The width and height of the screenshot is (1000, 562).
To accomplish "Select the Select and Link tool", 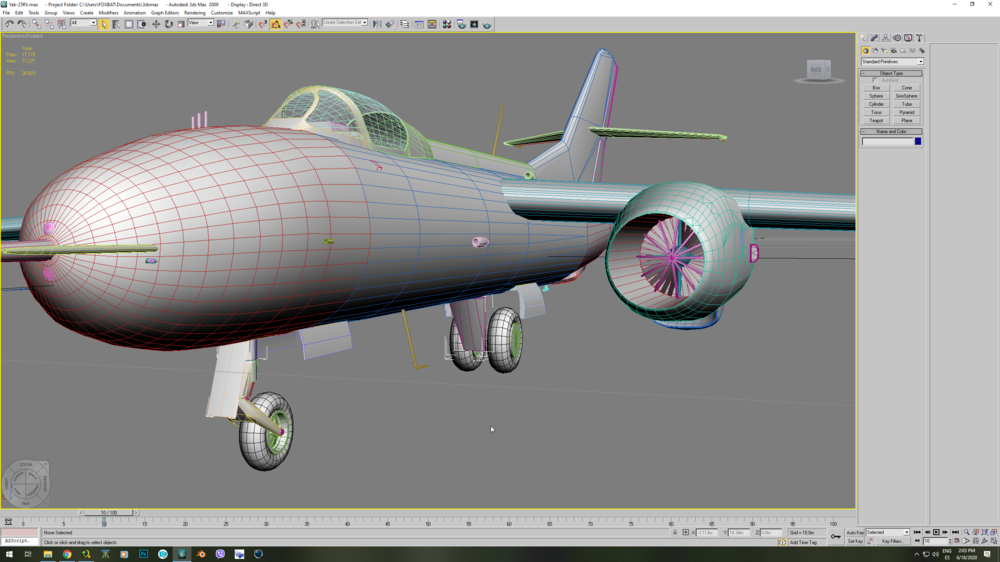I will coord(36,24).
